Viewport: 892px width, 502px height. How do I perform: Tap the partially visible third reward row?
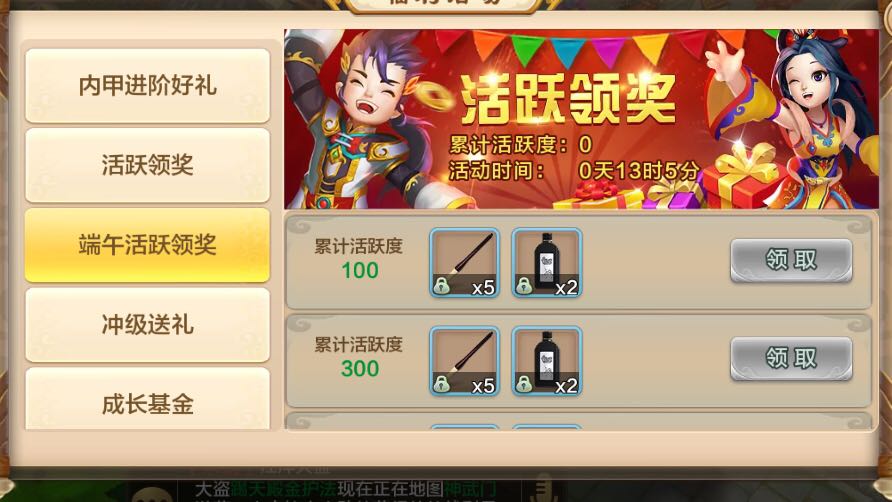point(579,421)
